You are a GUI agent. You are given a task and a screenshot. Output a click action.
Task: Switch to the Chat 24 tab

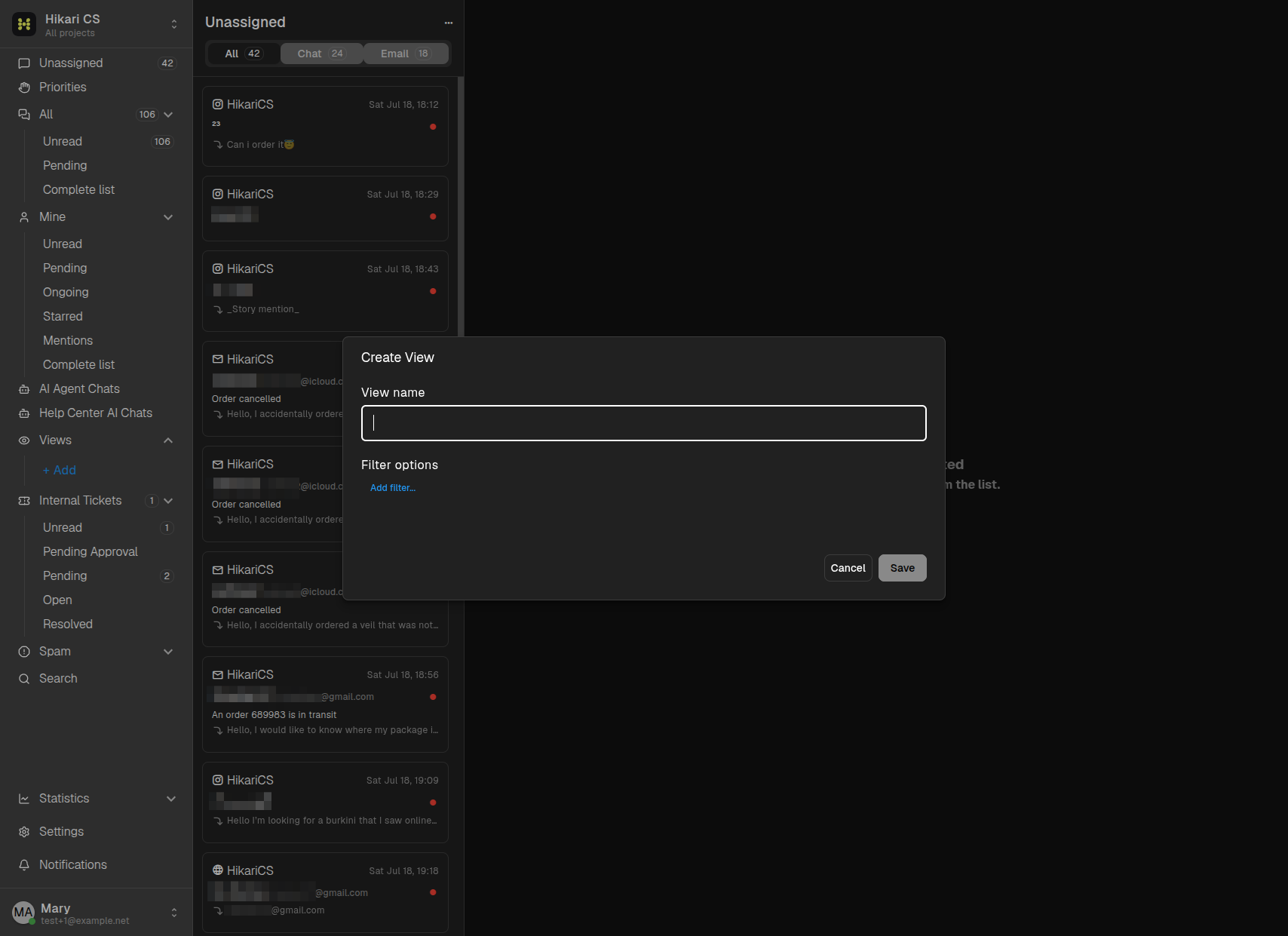pyautogui.click(x=321, y=54)
